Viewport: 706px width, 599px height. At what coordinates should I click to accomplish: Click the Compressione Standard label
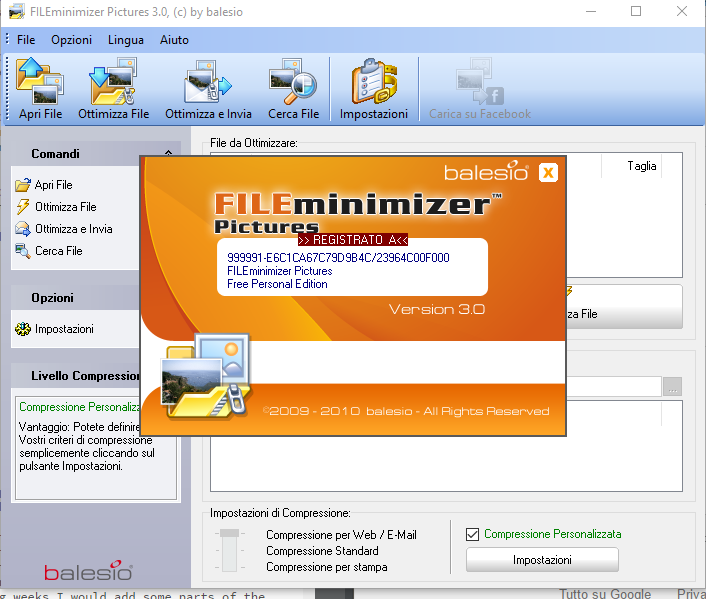(322, 551)
